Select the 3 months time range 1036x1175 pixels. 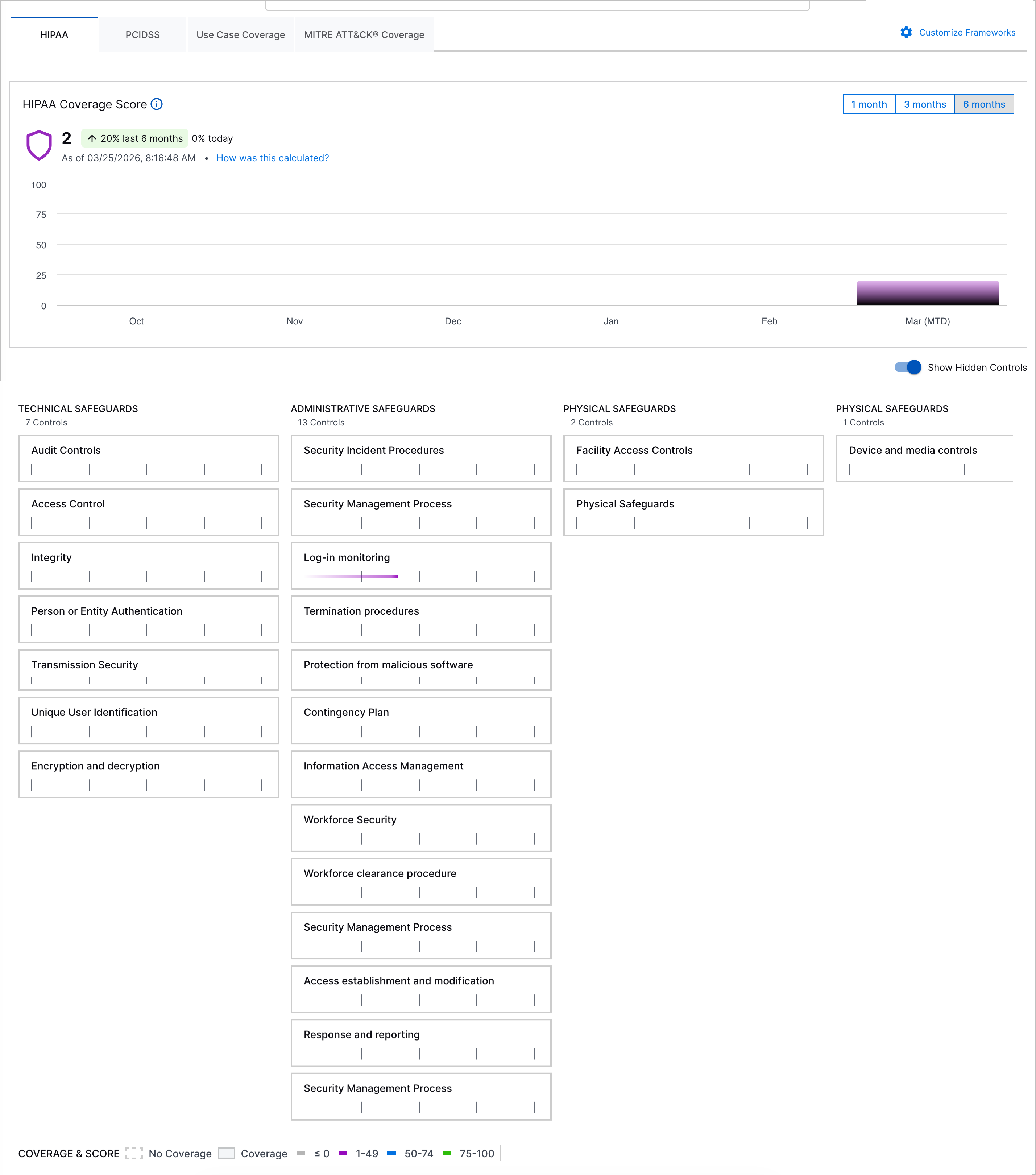pos(924,104)
